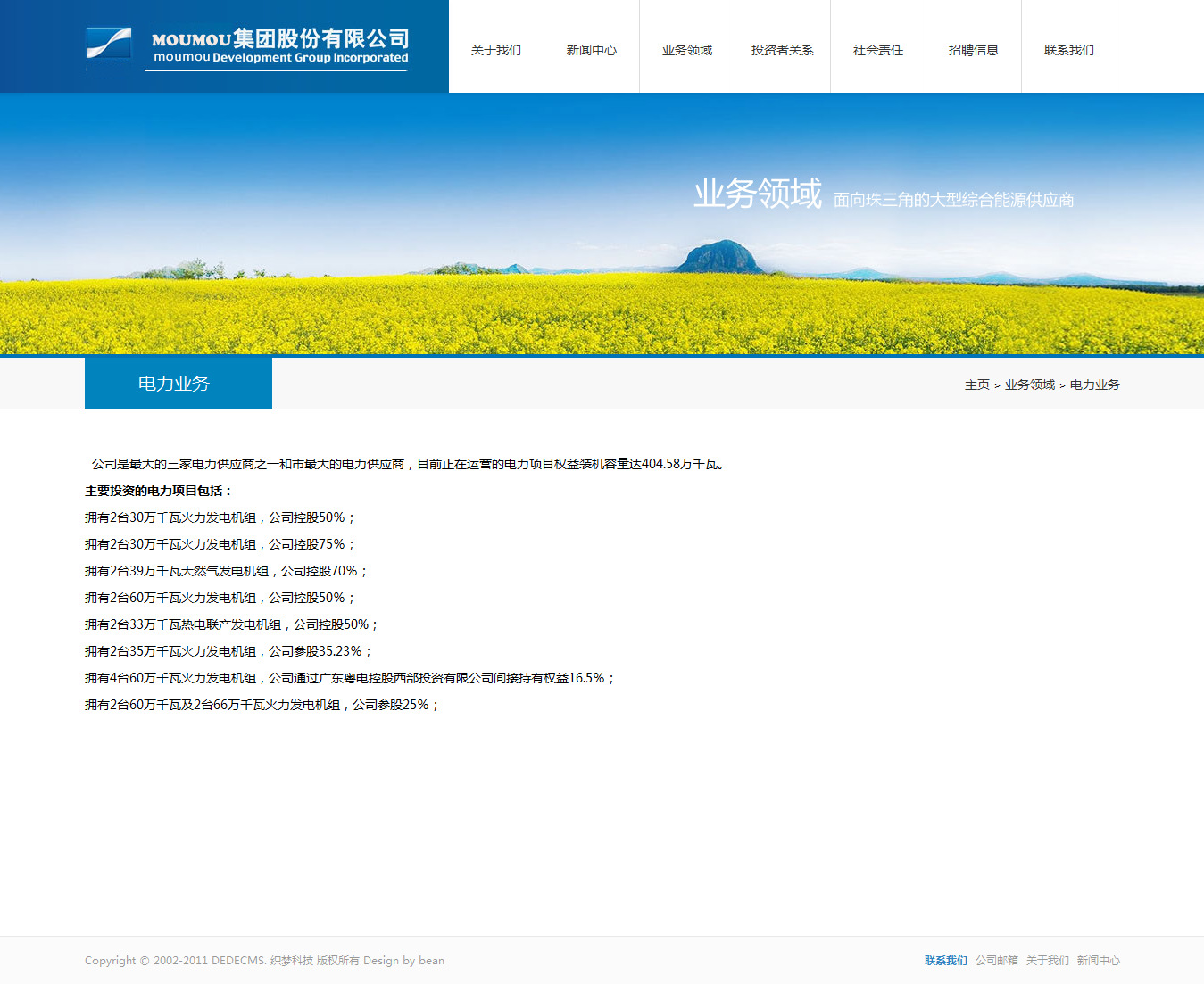Click the footer 关于我们 link
The height and width of the screenshot is (984, 1204).
coord(1047,961)
